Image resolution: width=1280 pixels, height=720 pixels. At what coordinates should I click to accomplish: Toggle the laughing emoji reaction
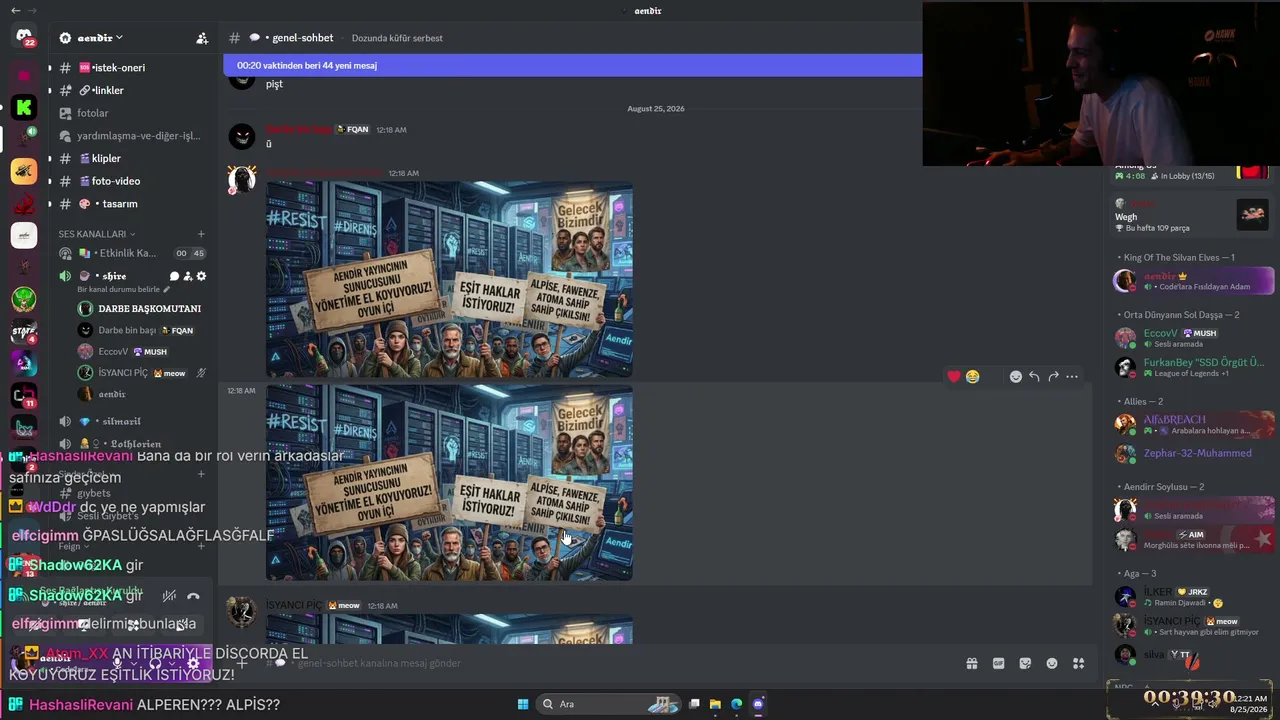973,376
